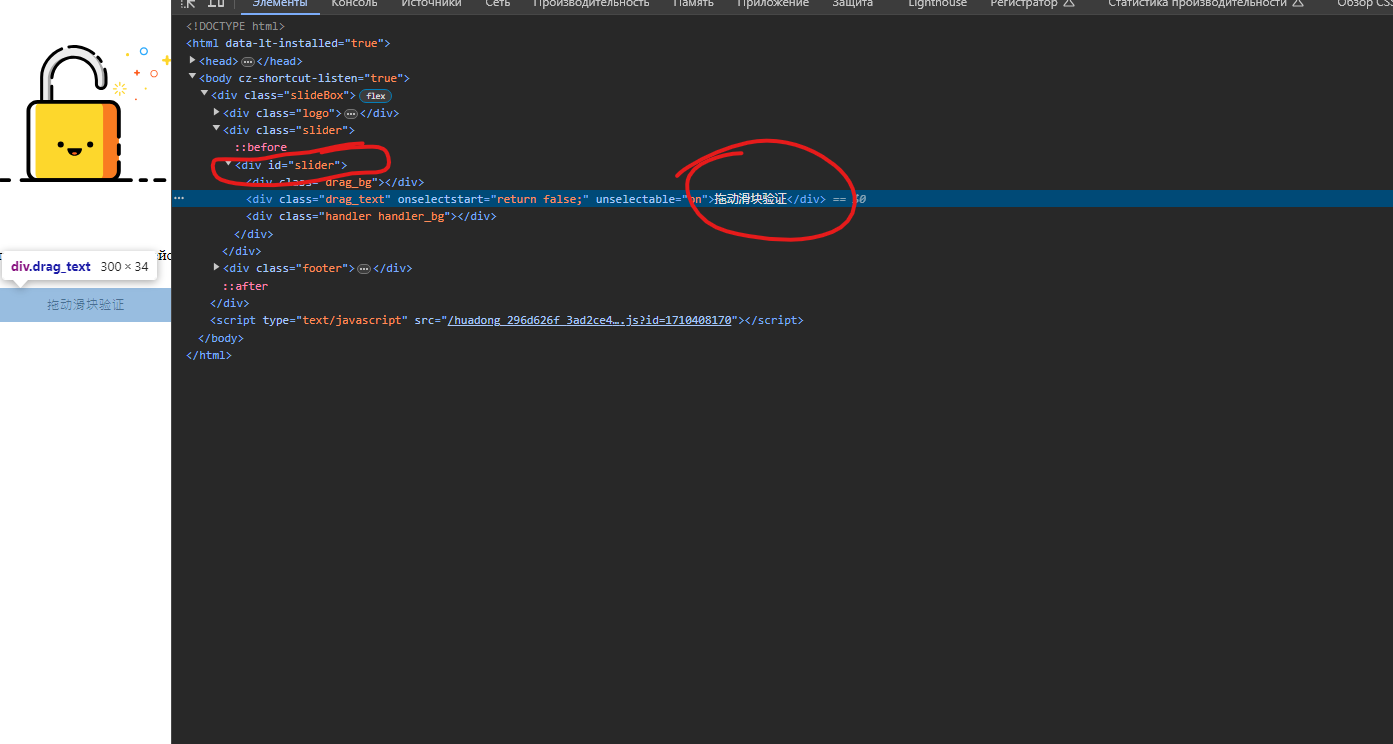Expand the footer div node
The height and width of the screenshot is (744, 1393).
click(217, 268)
